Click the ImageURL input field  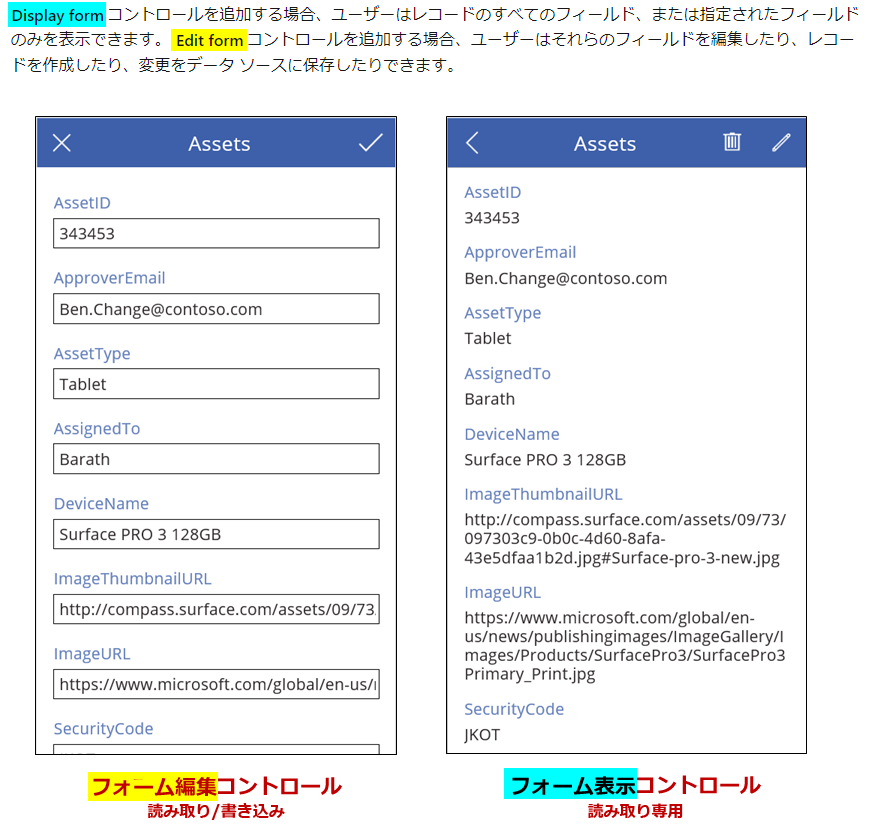point(216,684)
